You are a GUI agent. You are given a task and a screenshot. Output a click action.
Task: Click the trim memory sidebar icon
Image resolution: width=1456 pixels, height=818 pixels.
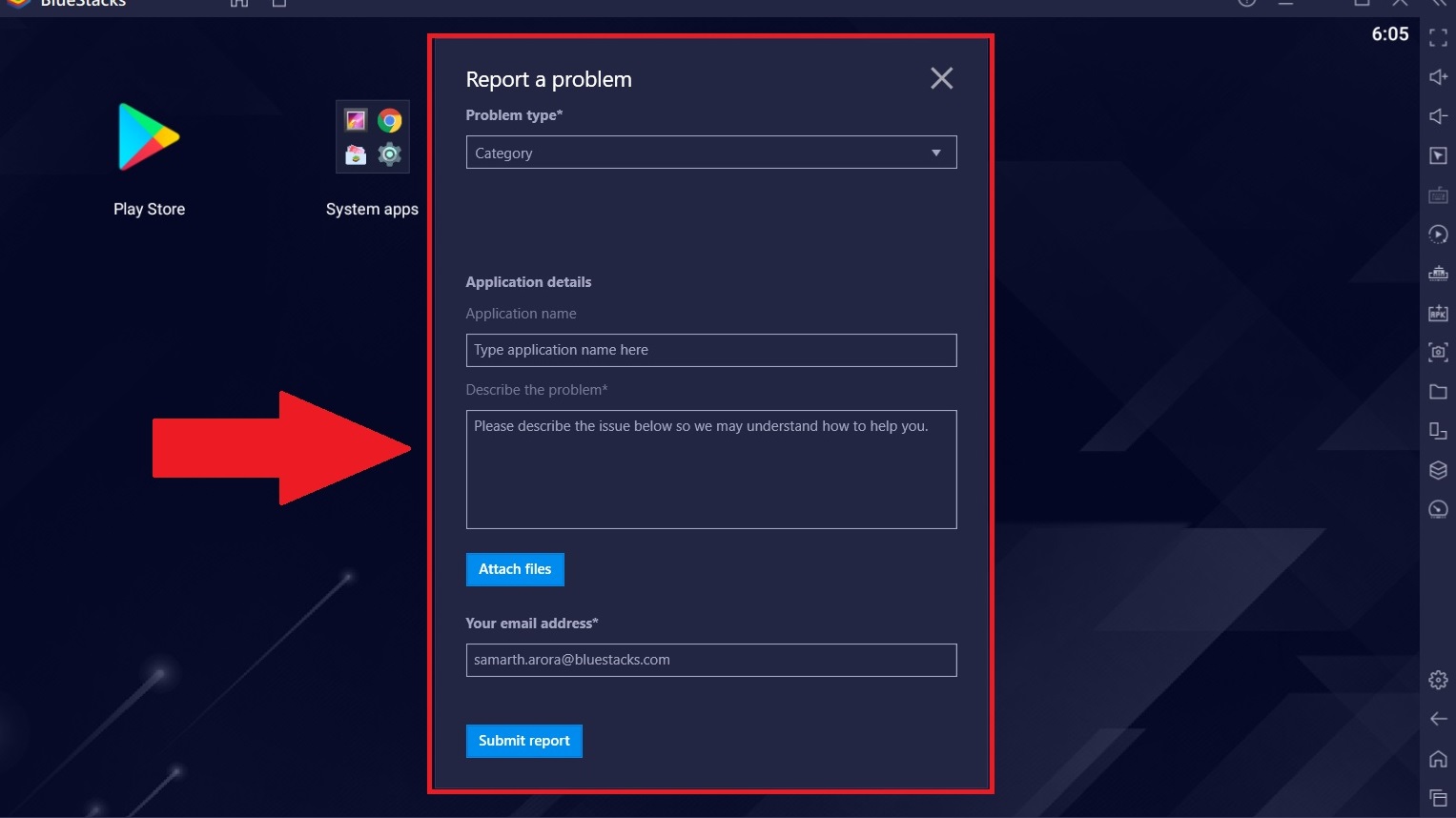pyautogui.click(x=1438, y=274)
